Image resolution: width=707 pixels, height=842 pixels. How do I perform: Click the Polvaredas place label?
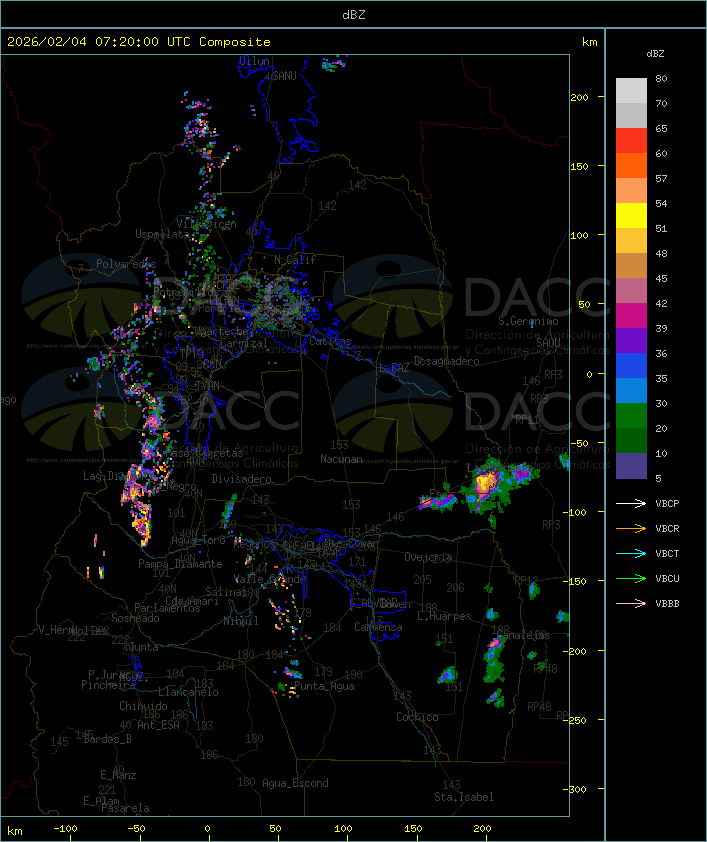click(126, 264)
